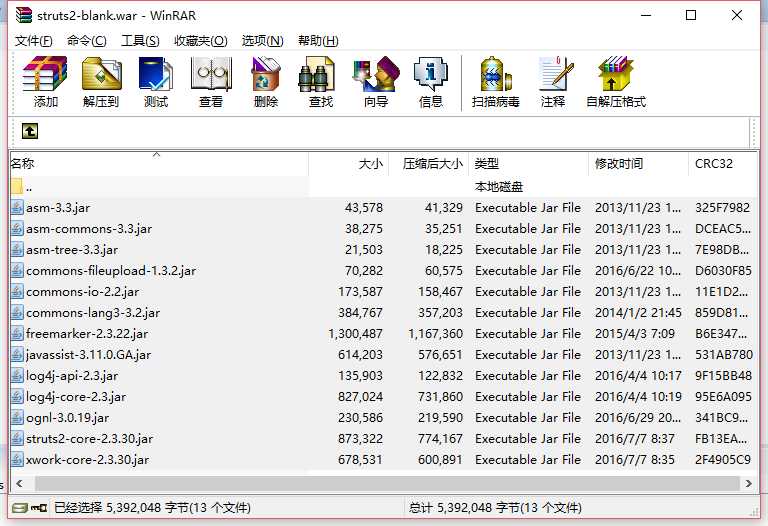Click the asm-3.3.jar file icon
768x526 pixels.
coord(17,208)
